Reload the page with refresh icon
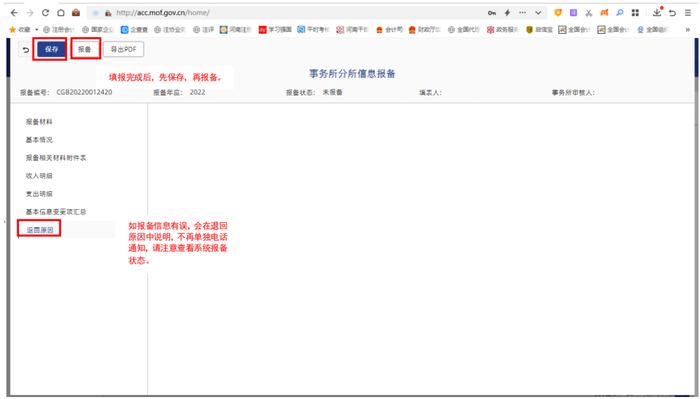 click(46, 12)
